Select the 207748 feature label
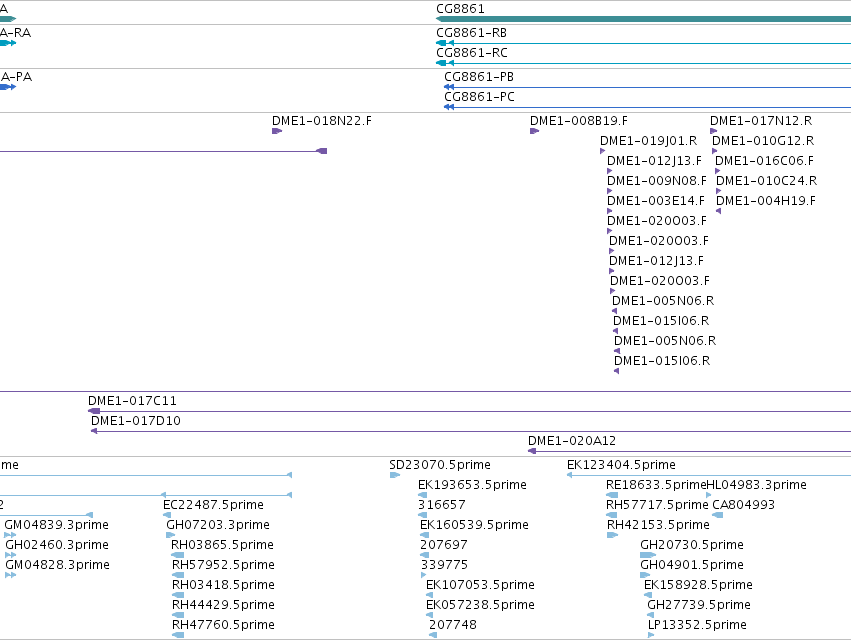Image resolution: width=851 pixels, height=640 pixels. point(453,625)
